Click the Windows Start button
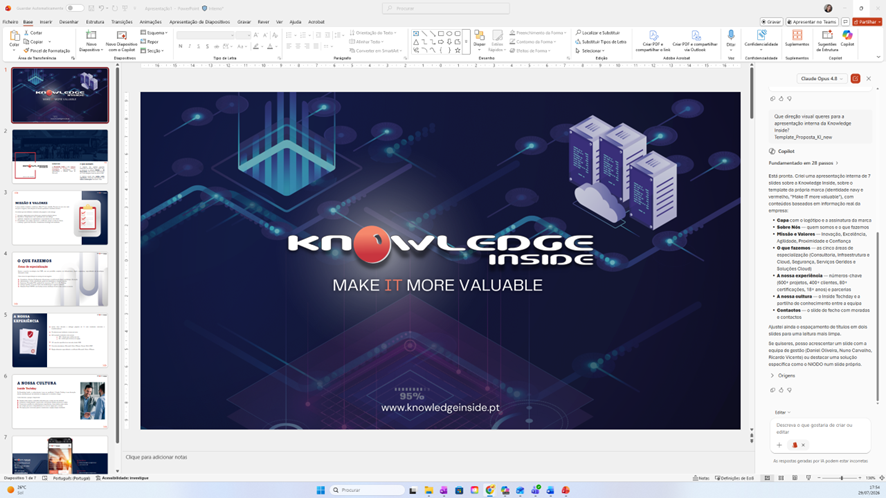The image size is (886, 498). tap(320, 490)
